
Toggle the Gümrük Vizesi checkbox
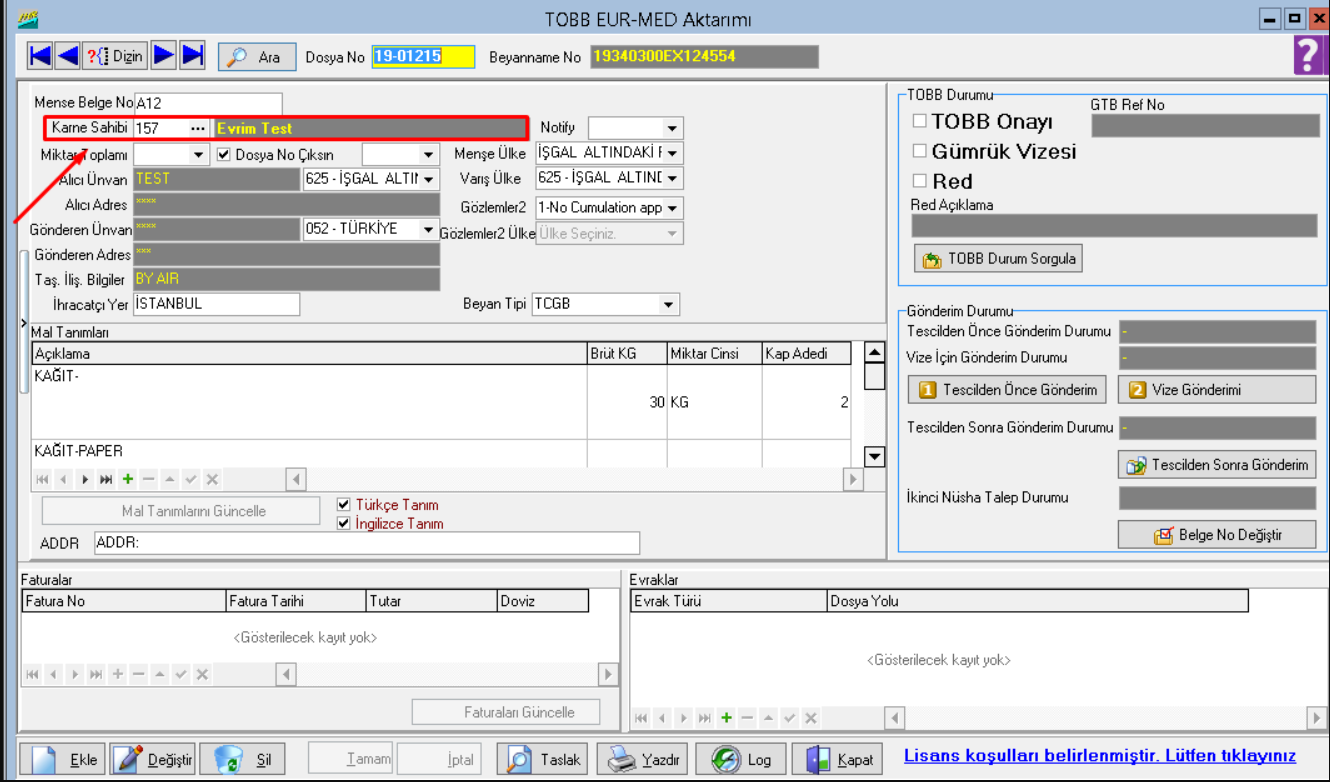click(919, 151)
